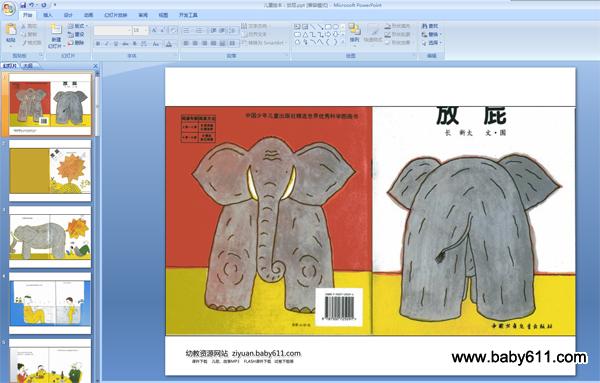Toggle bold formatting
The width and height of the screenshot is (600, 383).
click(x=98, y=44)
